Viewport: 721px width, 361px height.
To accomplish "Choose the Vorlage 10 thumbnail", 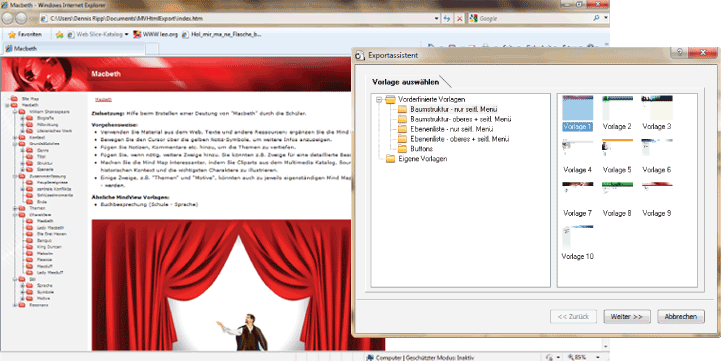I will tap(578, 243).
